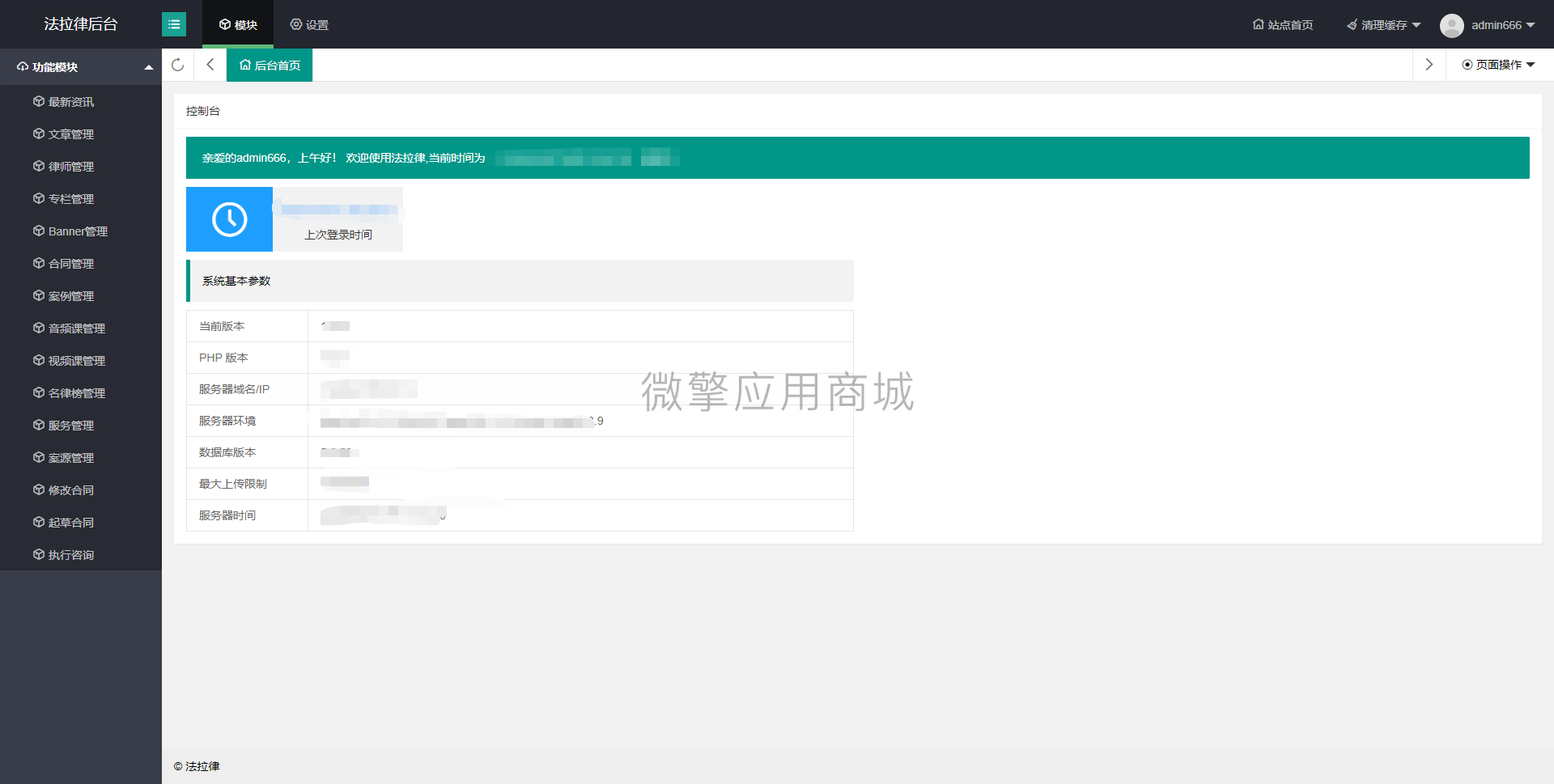Screen dimensions: 1554x784
Task: Click the green welcome message banner
Action: click(858, 158)
